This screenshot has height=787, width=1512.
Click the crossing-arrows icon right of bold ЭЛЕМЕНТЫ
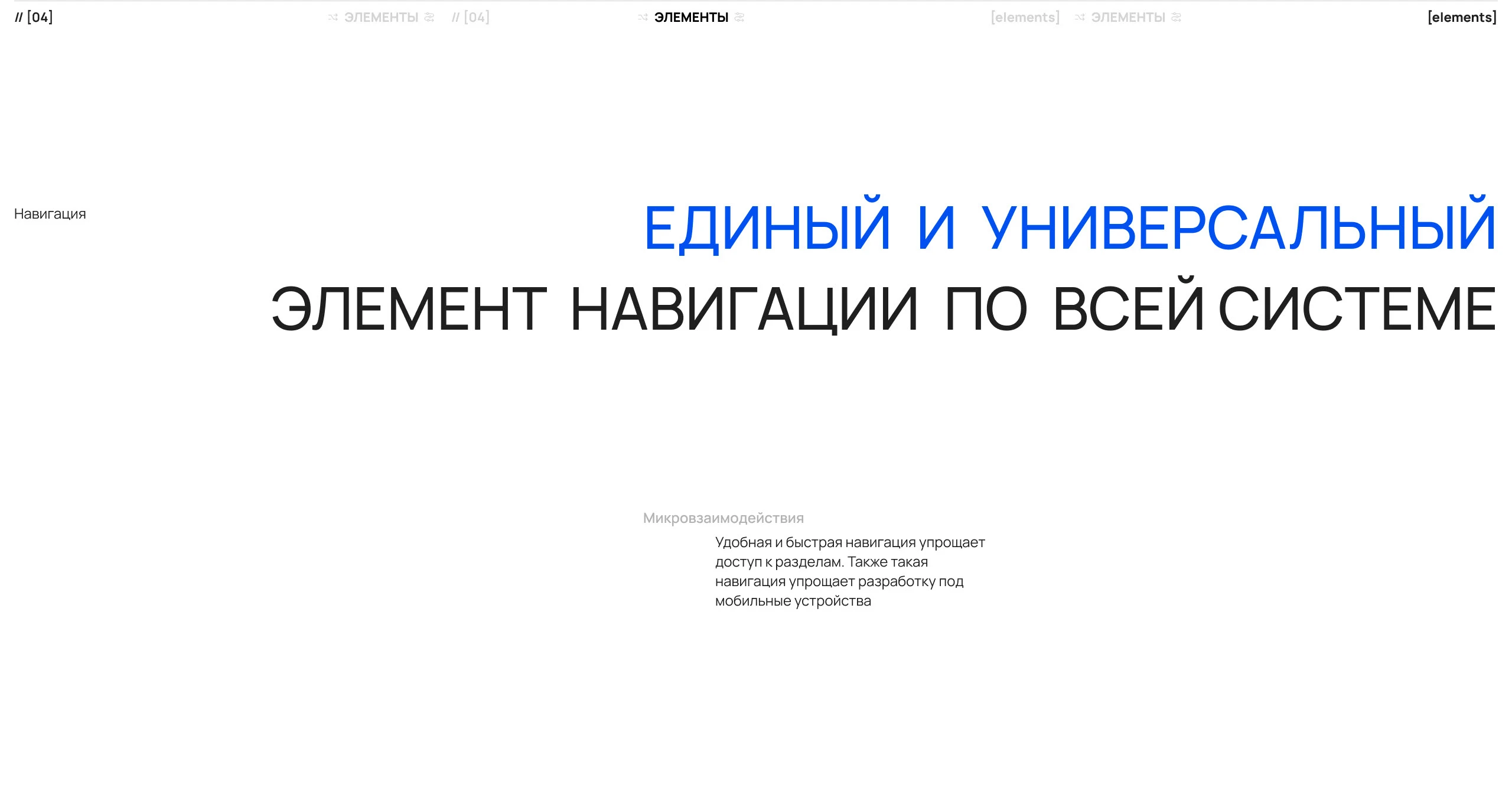pos(739,17)
